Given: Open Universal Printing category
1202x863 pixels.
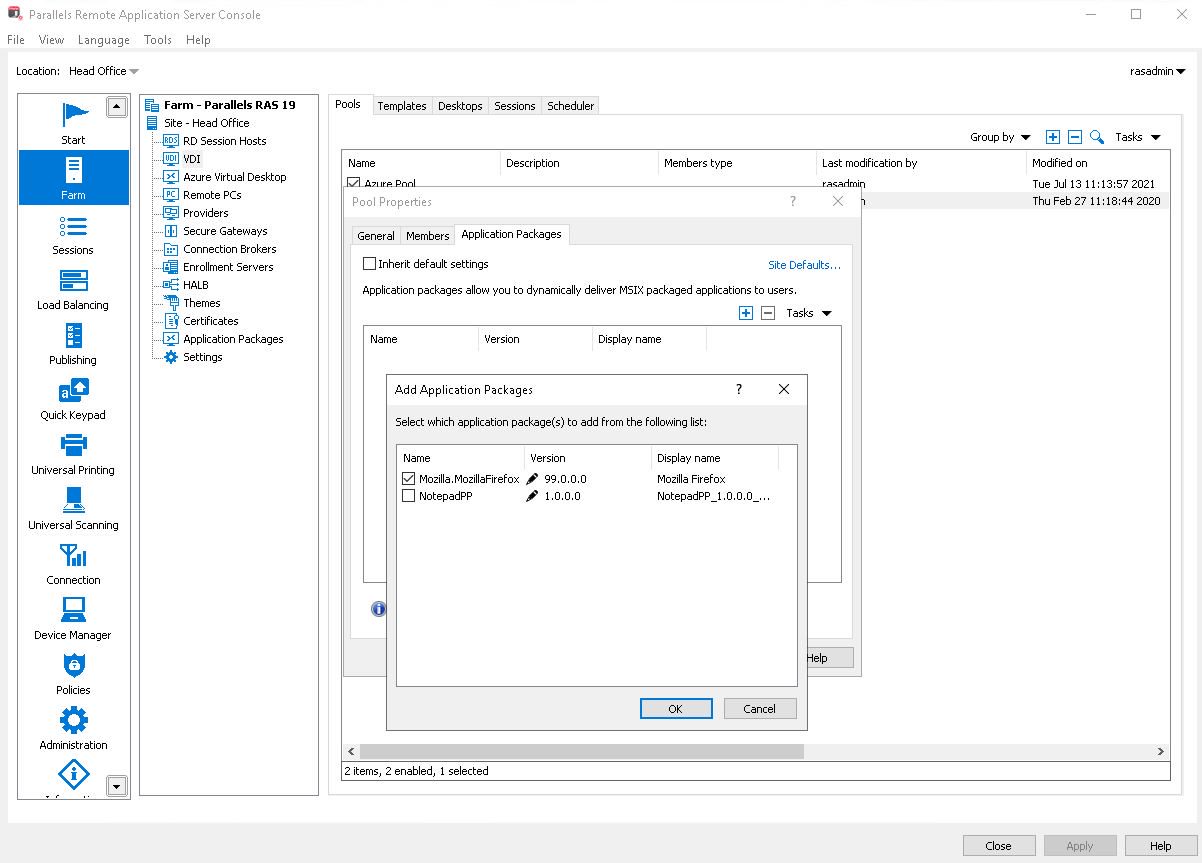Looking at the screenshot, I should pyautogui.click(x=73, y=453).
